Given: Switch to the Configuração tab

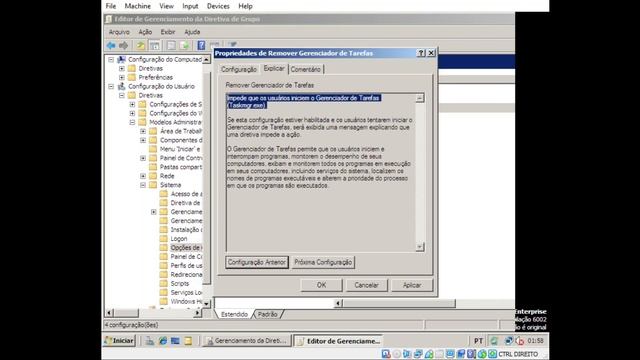Looking at the screenshot, I should (x=239, y=69).
